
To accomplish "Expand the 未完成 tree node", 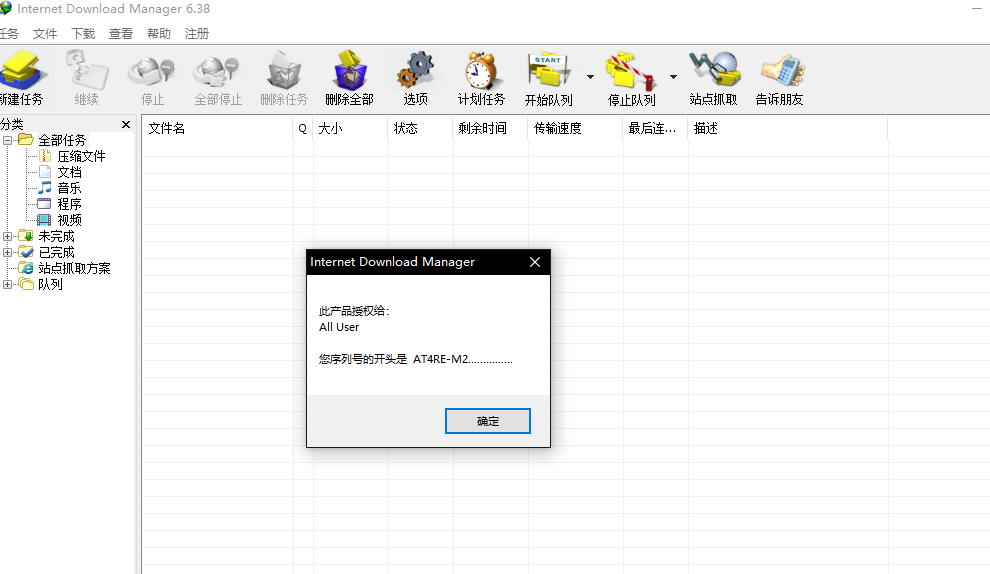I will [x=8, y=236].
